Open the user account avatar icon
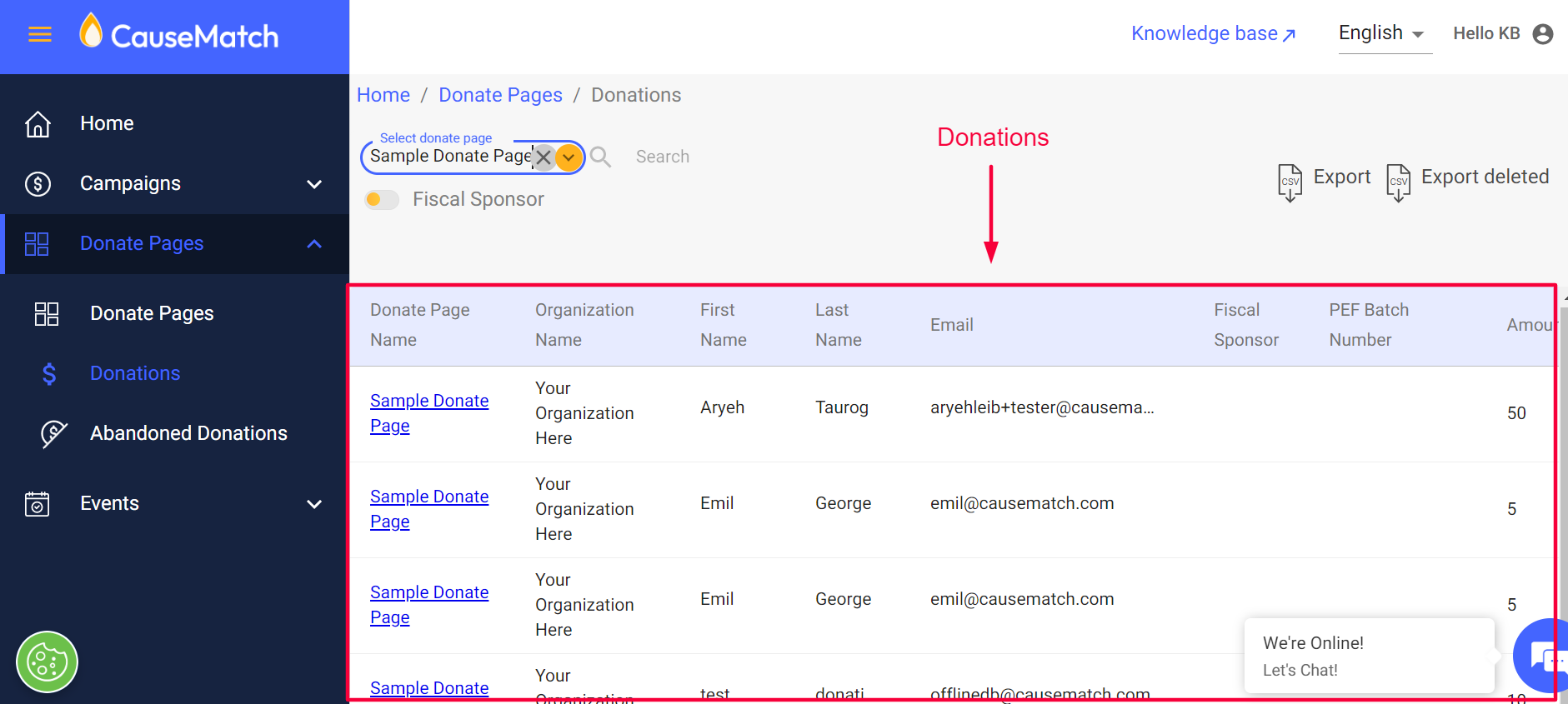Viewport: 1568px width, 704px height. (1543, 33)
